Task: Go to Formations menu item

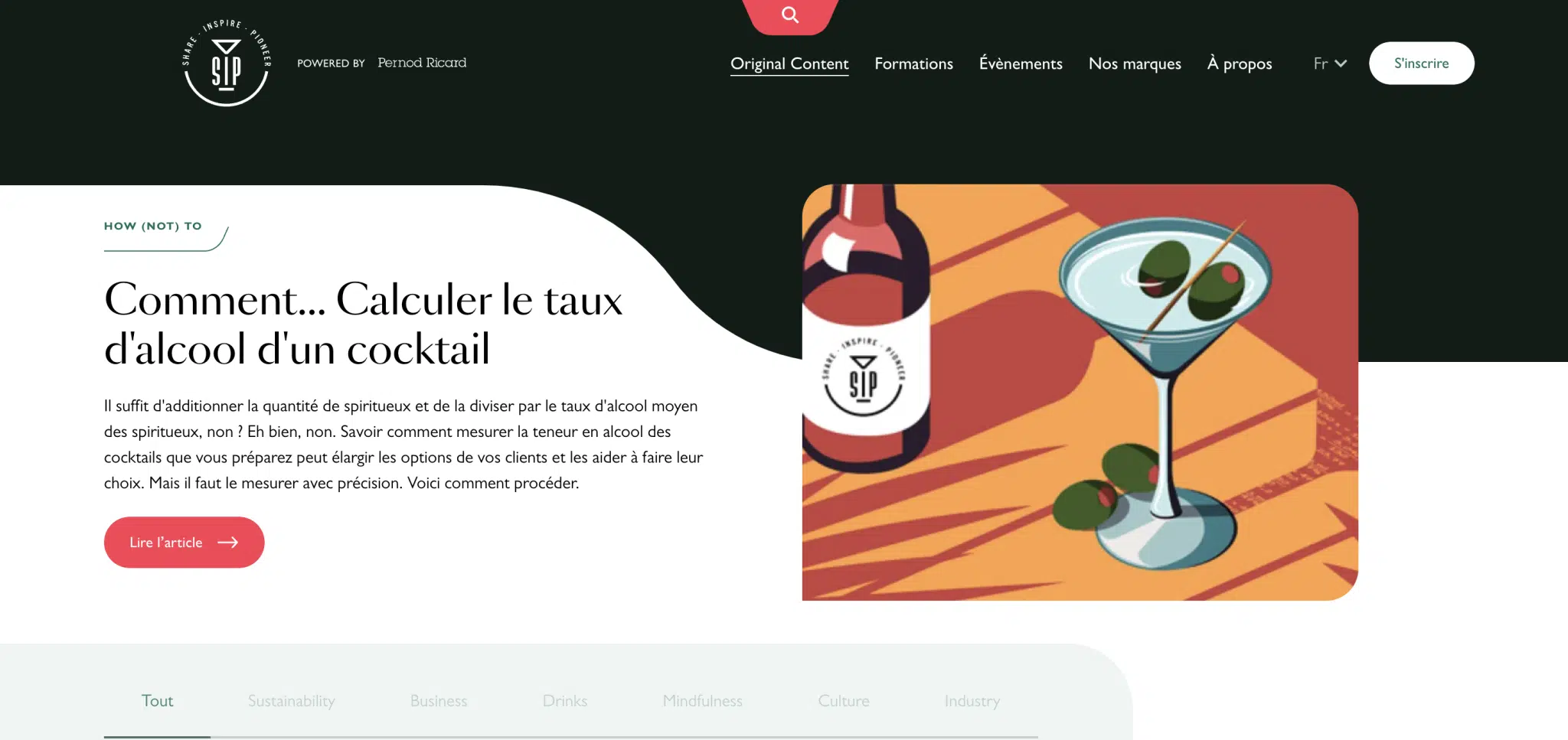Action: pyautogui.click(x=913, y=64)
